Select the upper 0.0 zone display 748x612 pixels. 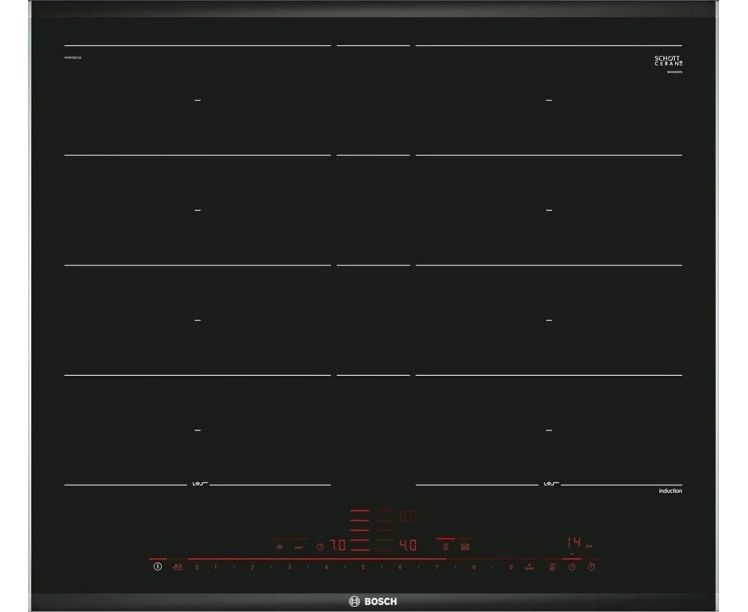click(407, 517)
